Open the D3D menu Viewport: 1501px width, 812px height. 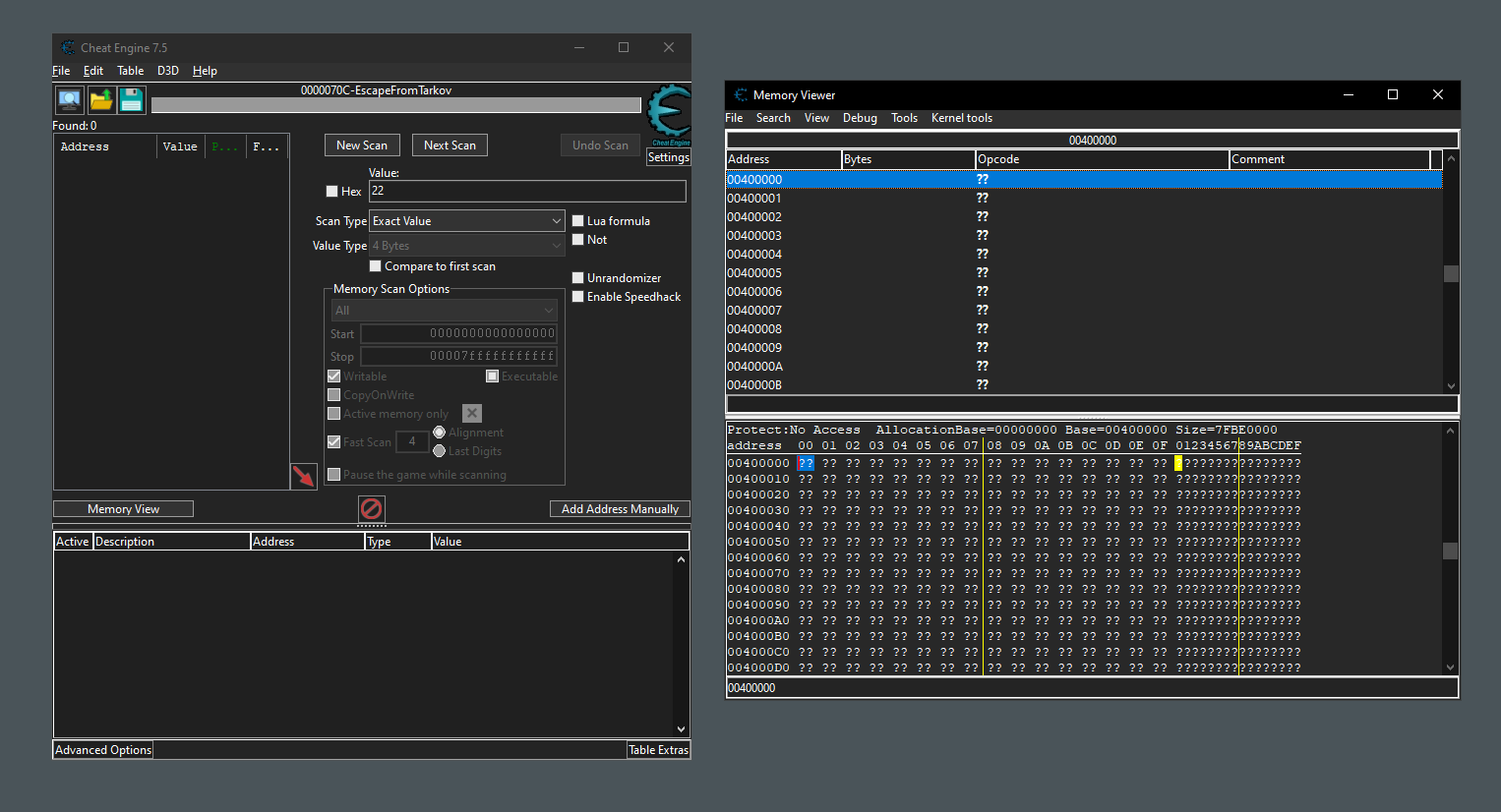pos(168,71)
